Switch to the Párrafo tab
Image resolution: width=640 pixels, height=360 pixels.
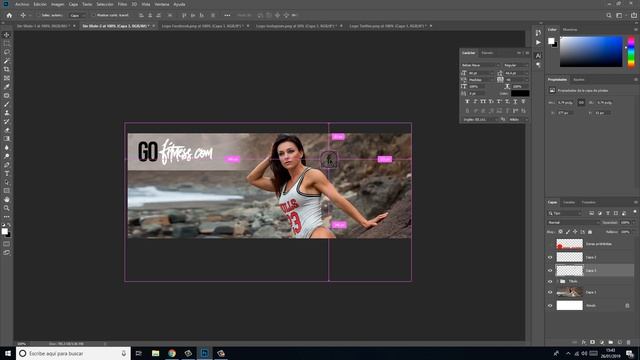tap(487, 53)
